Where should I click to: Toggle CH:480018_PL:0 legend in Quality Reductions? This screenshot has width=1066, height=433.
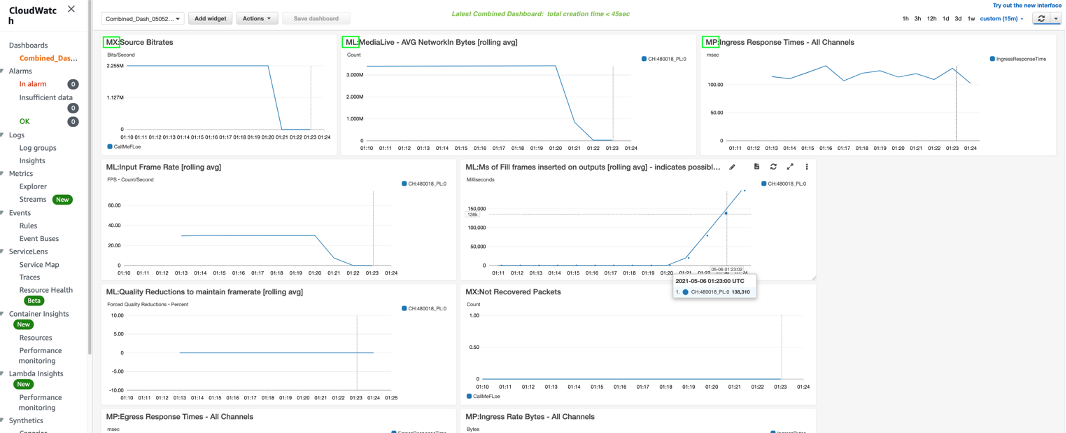pyautogui.click(x=424, y=308)
